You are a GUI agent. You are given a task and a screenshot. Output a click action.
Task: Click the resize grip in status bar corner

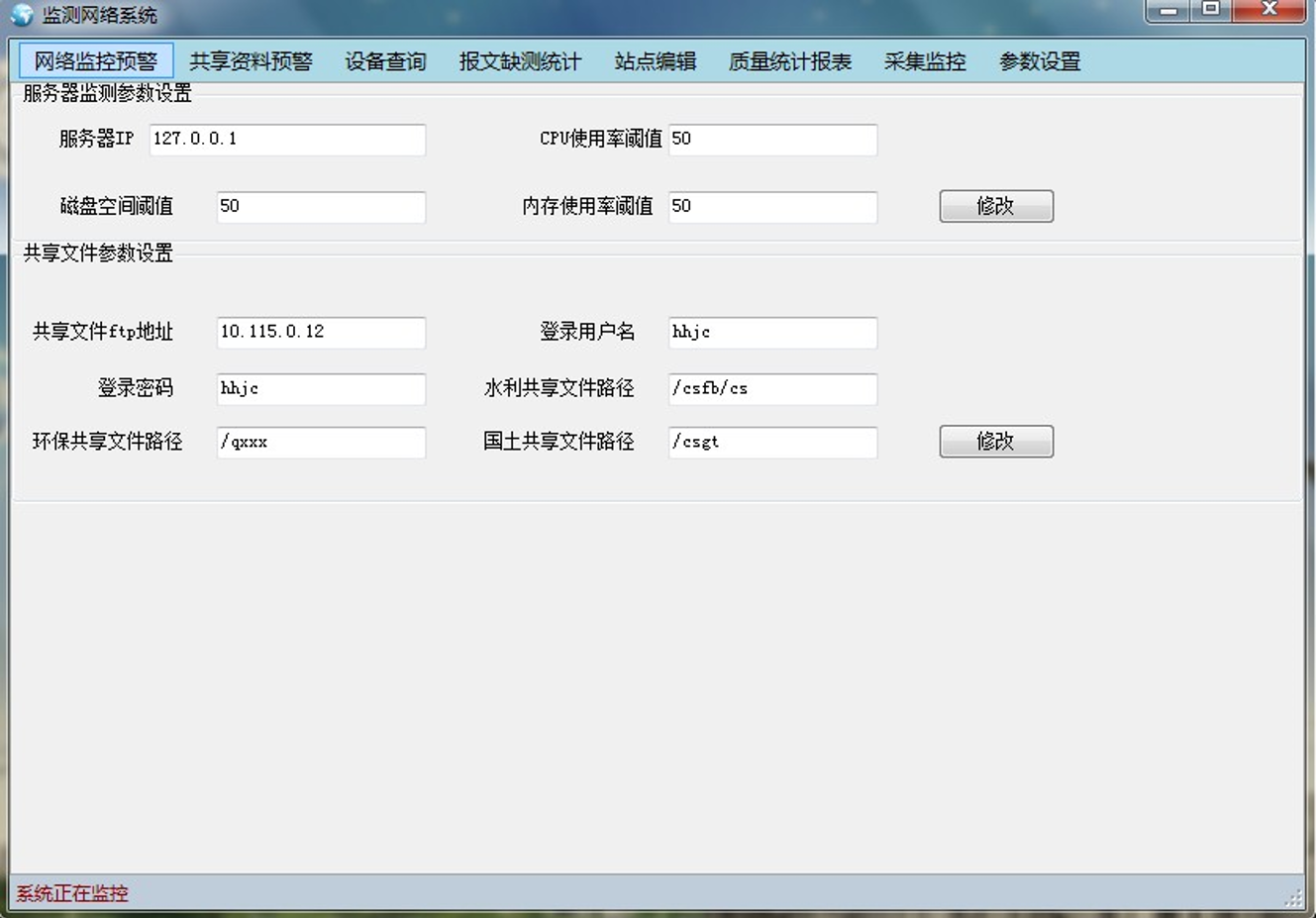click(1294, 897)
